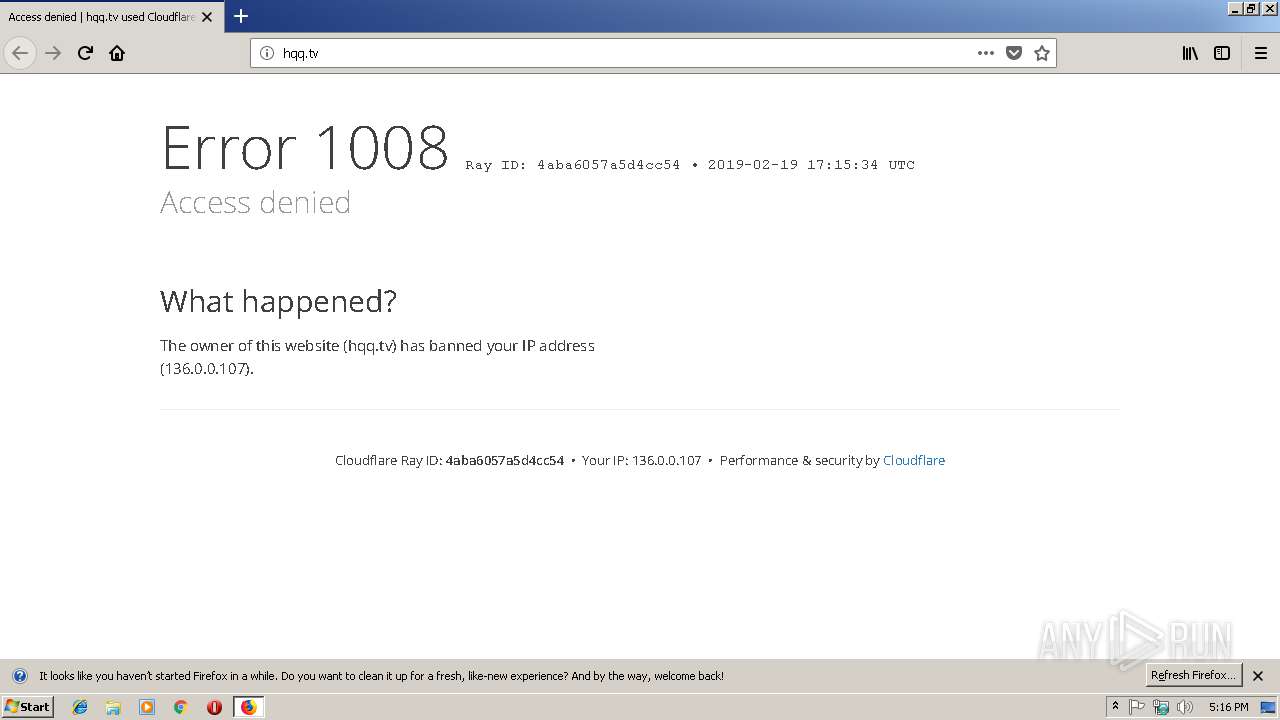Click the Access denied subtitle text
Screen dimensions: 1280x720
click(255, 202)
